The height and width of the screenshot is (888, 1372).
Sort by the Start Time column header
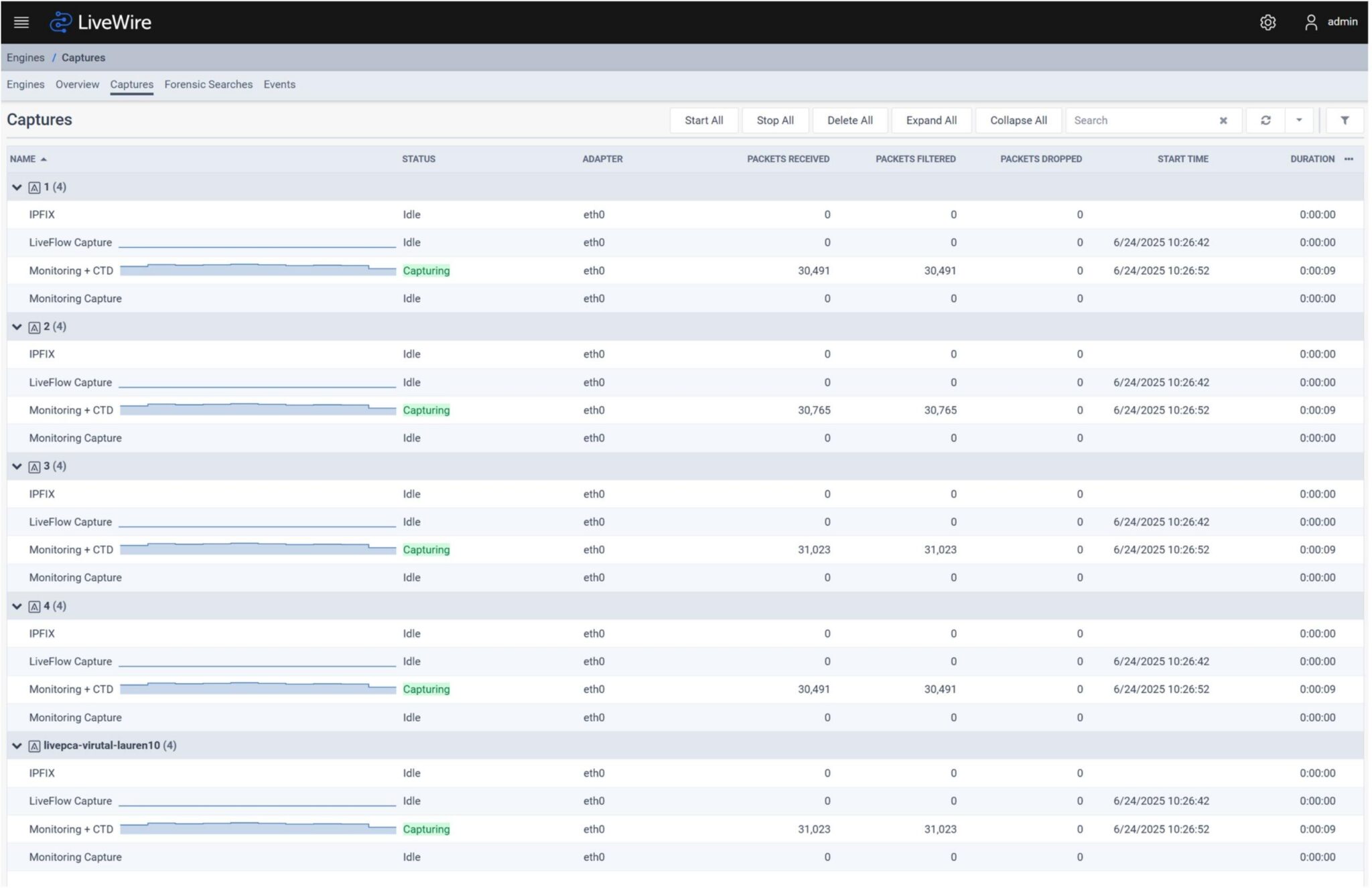1182,159
